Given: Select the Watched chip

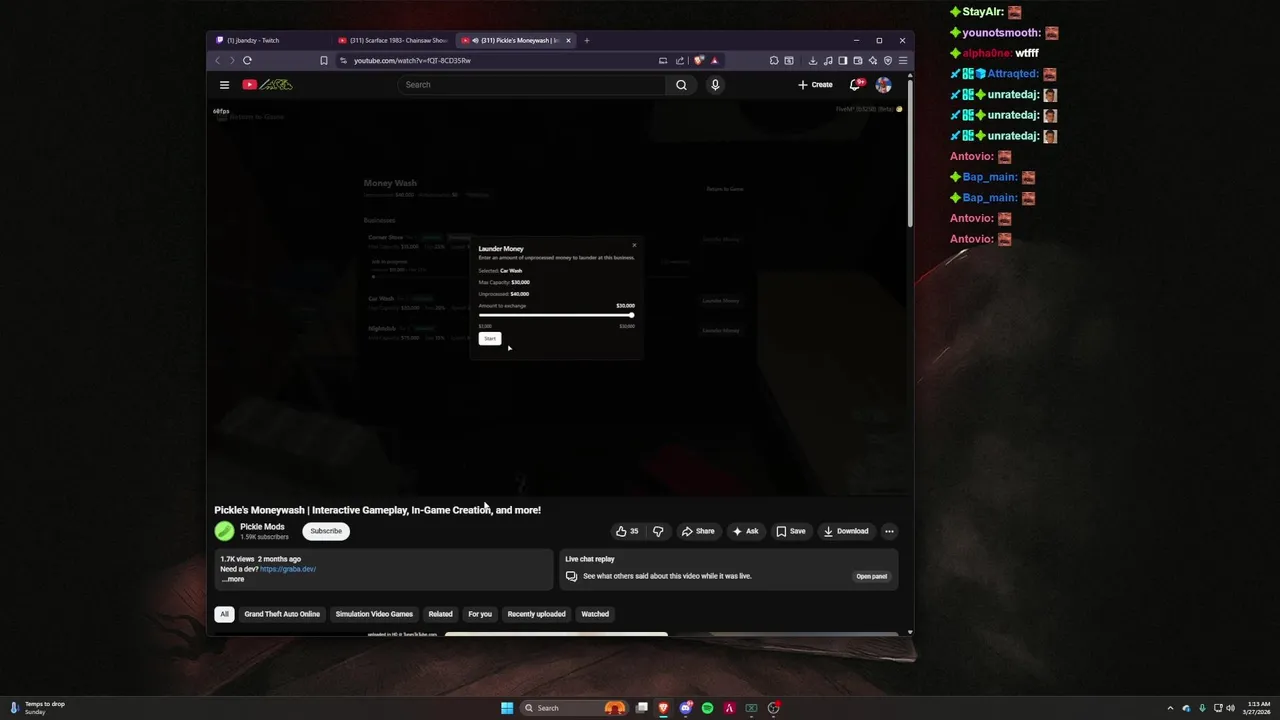Looking at the screenshot, I should pos(595,614).
